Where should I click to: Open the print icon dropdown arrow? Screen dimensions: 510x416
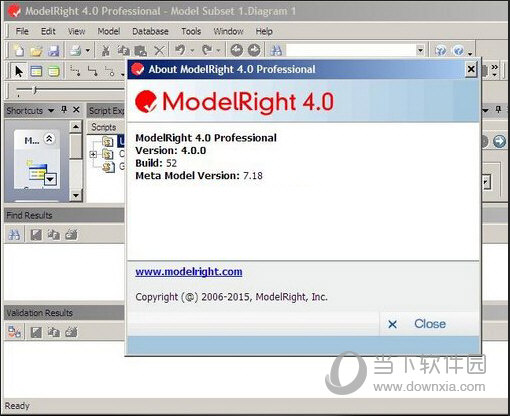88,51
